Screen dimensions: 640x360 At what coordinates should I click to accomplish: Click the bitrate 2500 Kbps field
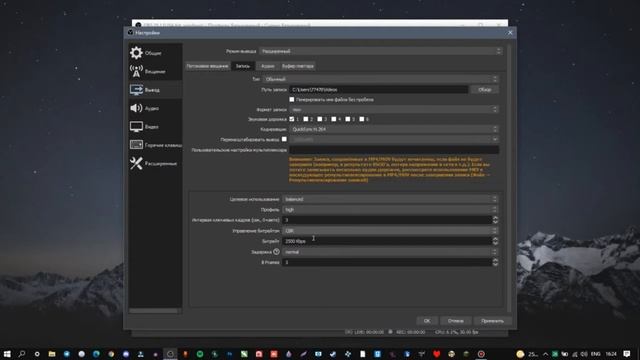pos(387,241)
